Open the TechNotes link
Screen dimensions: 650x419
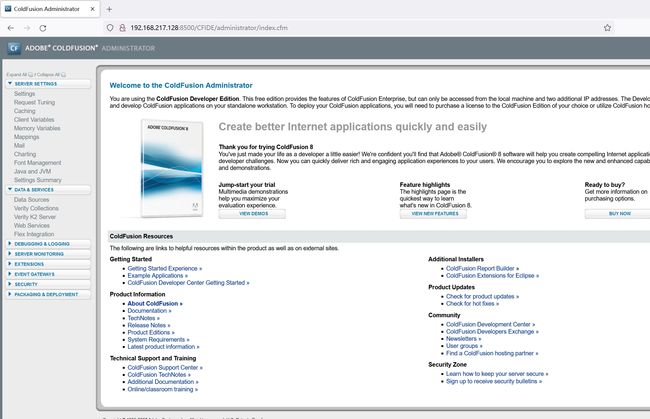point(143,318)
